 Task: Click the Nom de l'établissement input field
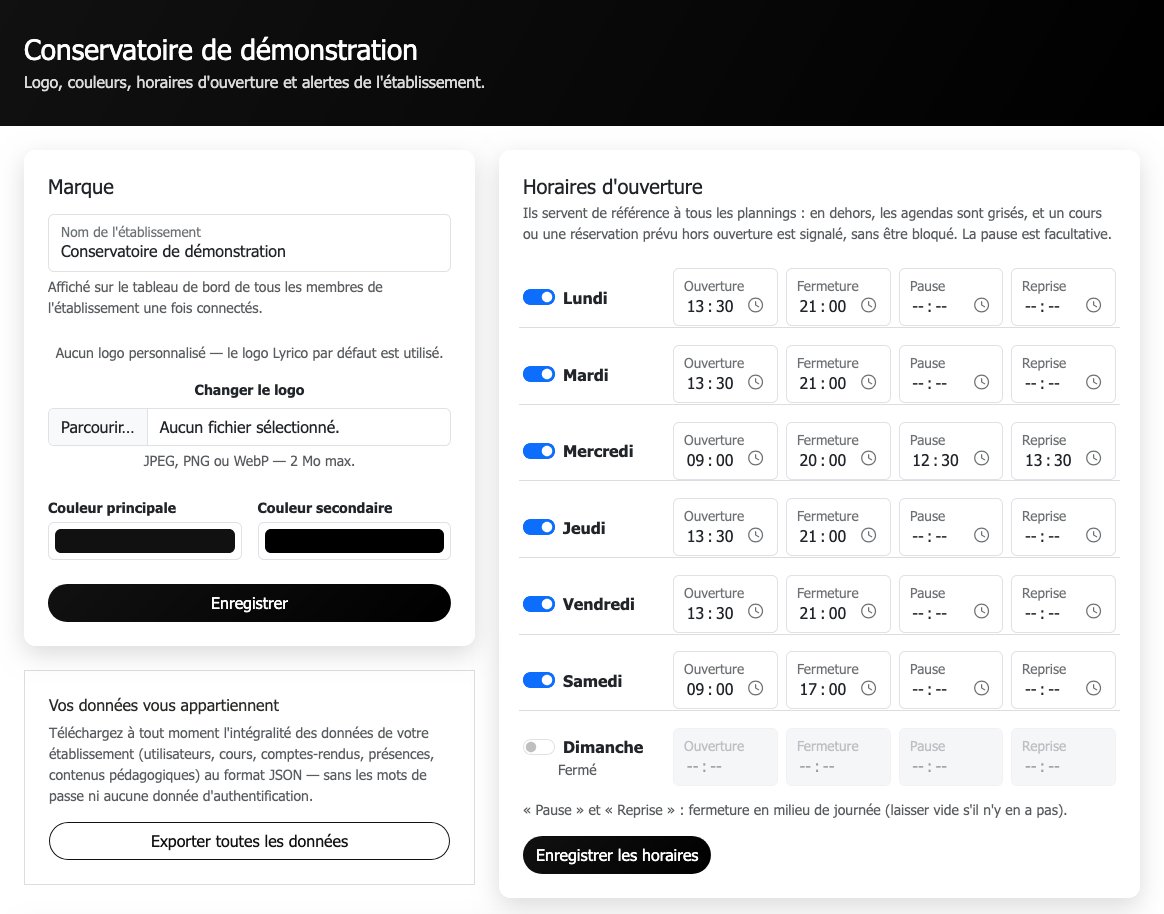coord(249,243)
